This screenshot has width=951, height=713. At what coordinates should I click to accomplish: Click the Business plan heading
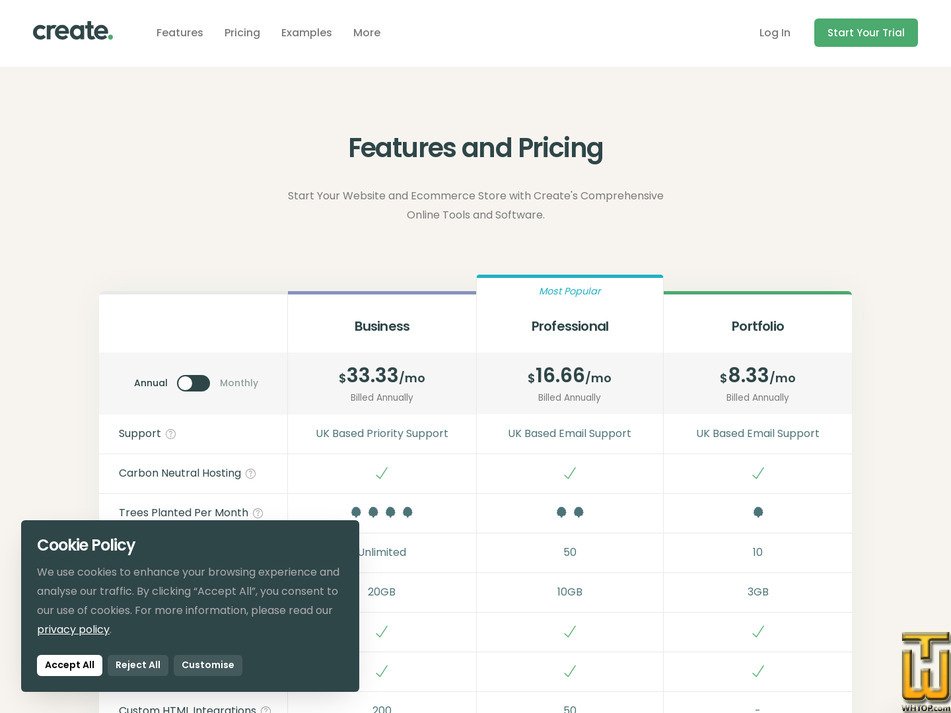coord(382,326)
